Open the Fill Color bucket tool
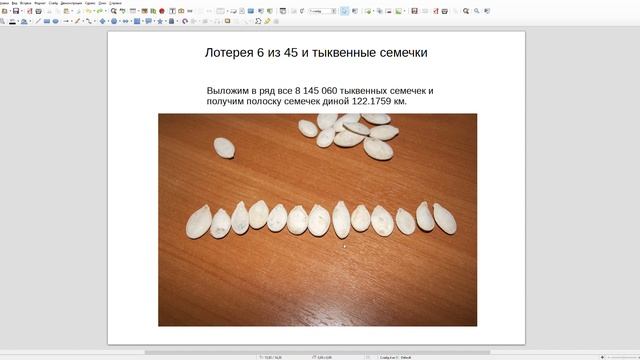This screenshot has height=360, width=640. coord(24,21)
